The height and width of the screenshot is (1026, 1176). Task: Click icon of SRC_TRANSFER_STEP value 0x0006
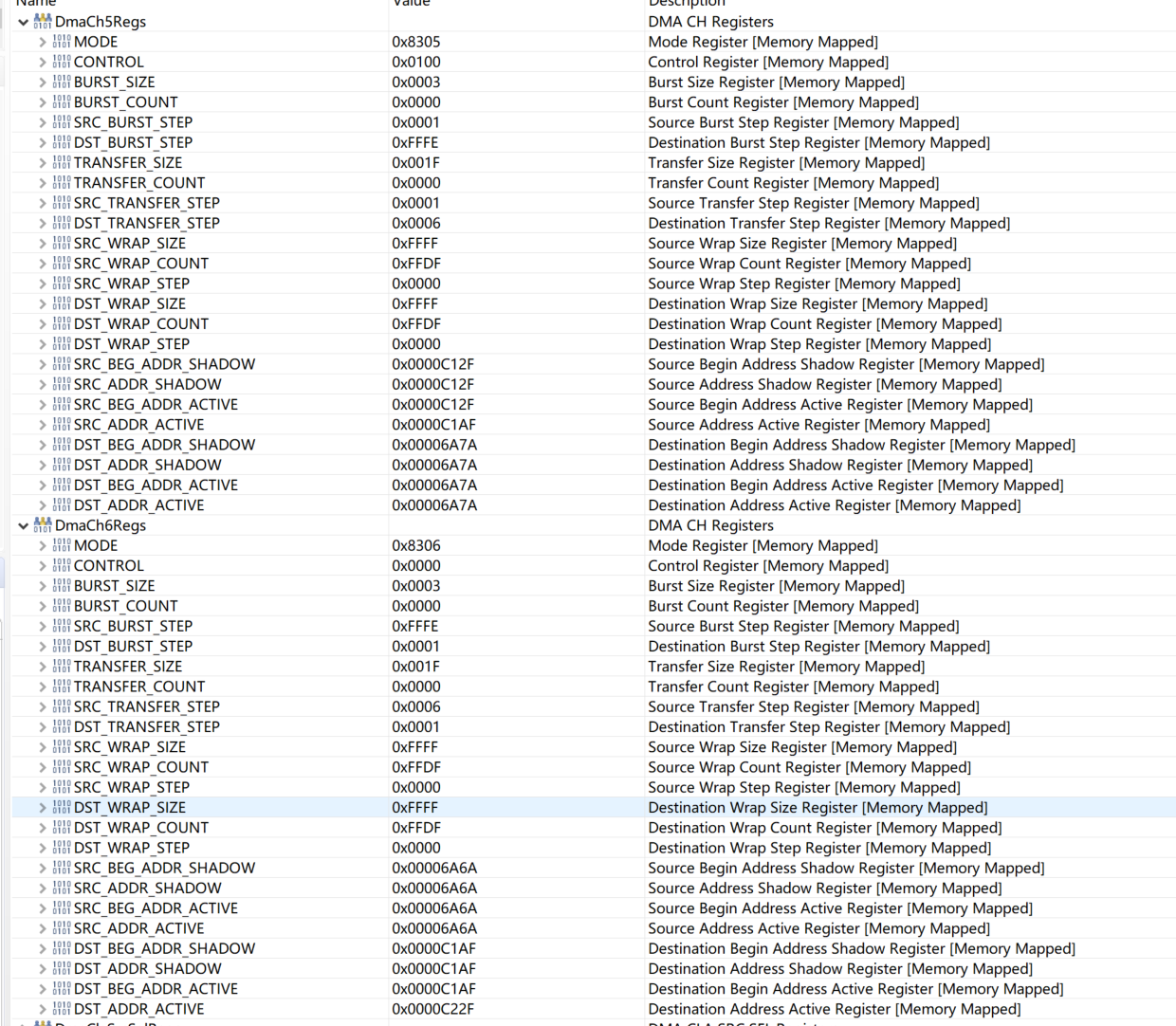pos(62,706)
